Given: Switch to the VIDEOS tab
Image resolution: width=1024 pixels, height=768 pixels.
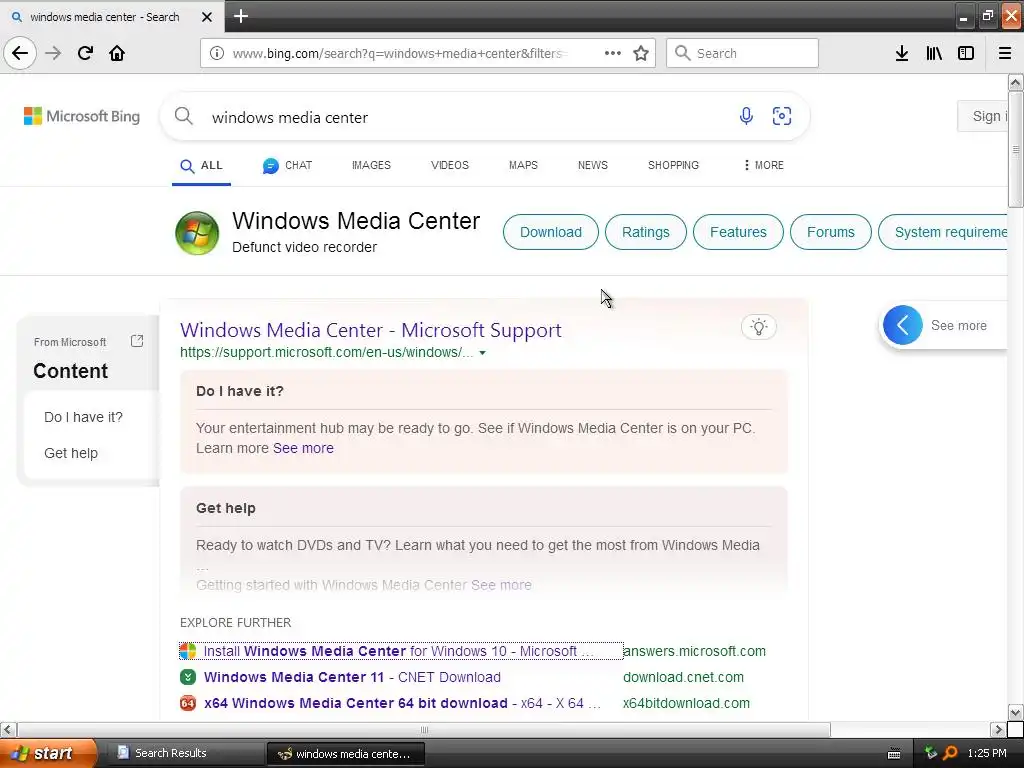Looking at the screenshot, I should coord(450,165).
